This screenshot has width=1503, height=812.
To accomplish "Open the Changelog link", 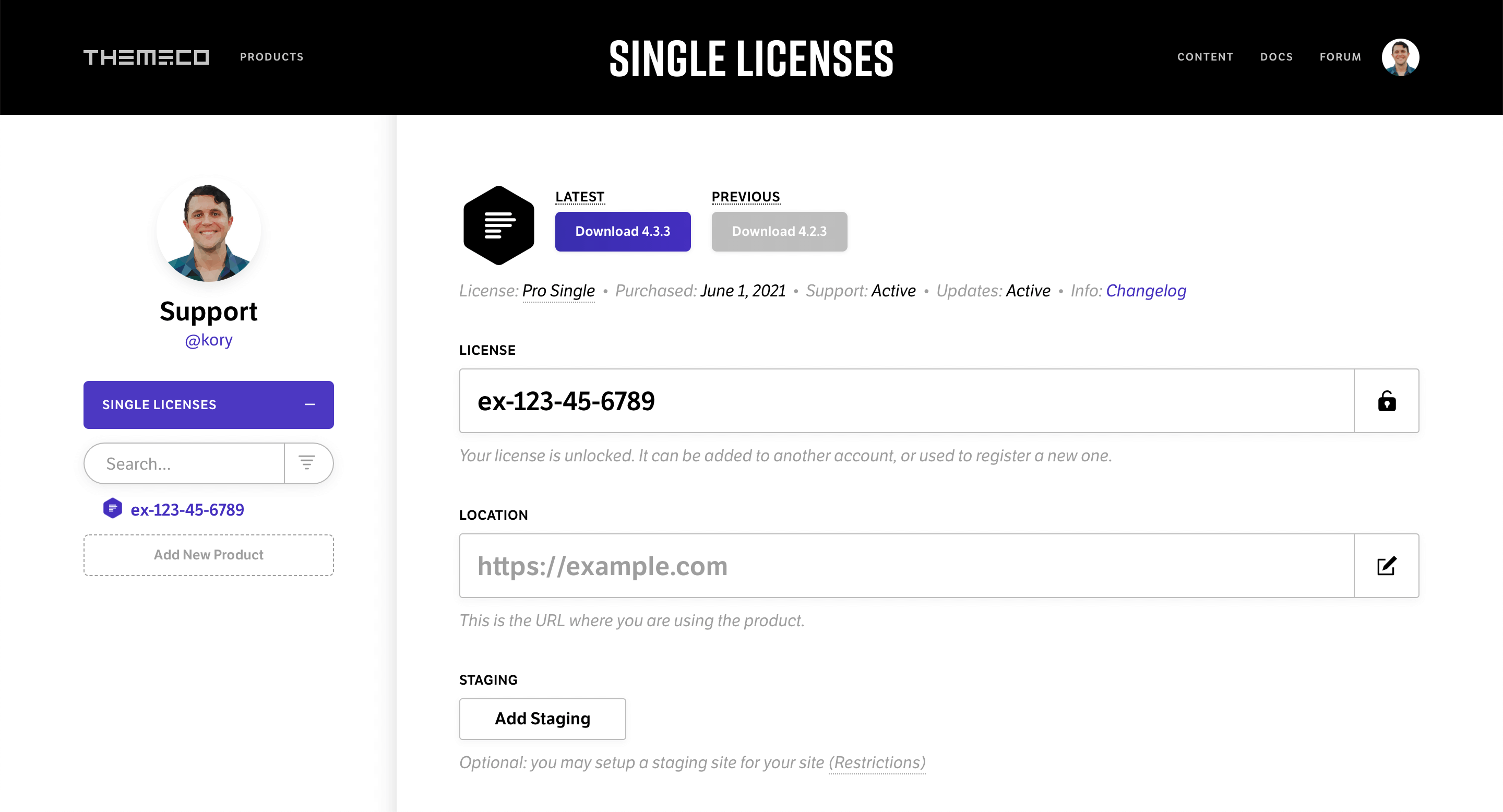I will tap(1146, 291).
